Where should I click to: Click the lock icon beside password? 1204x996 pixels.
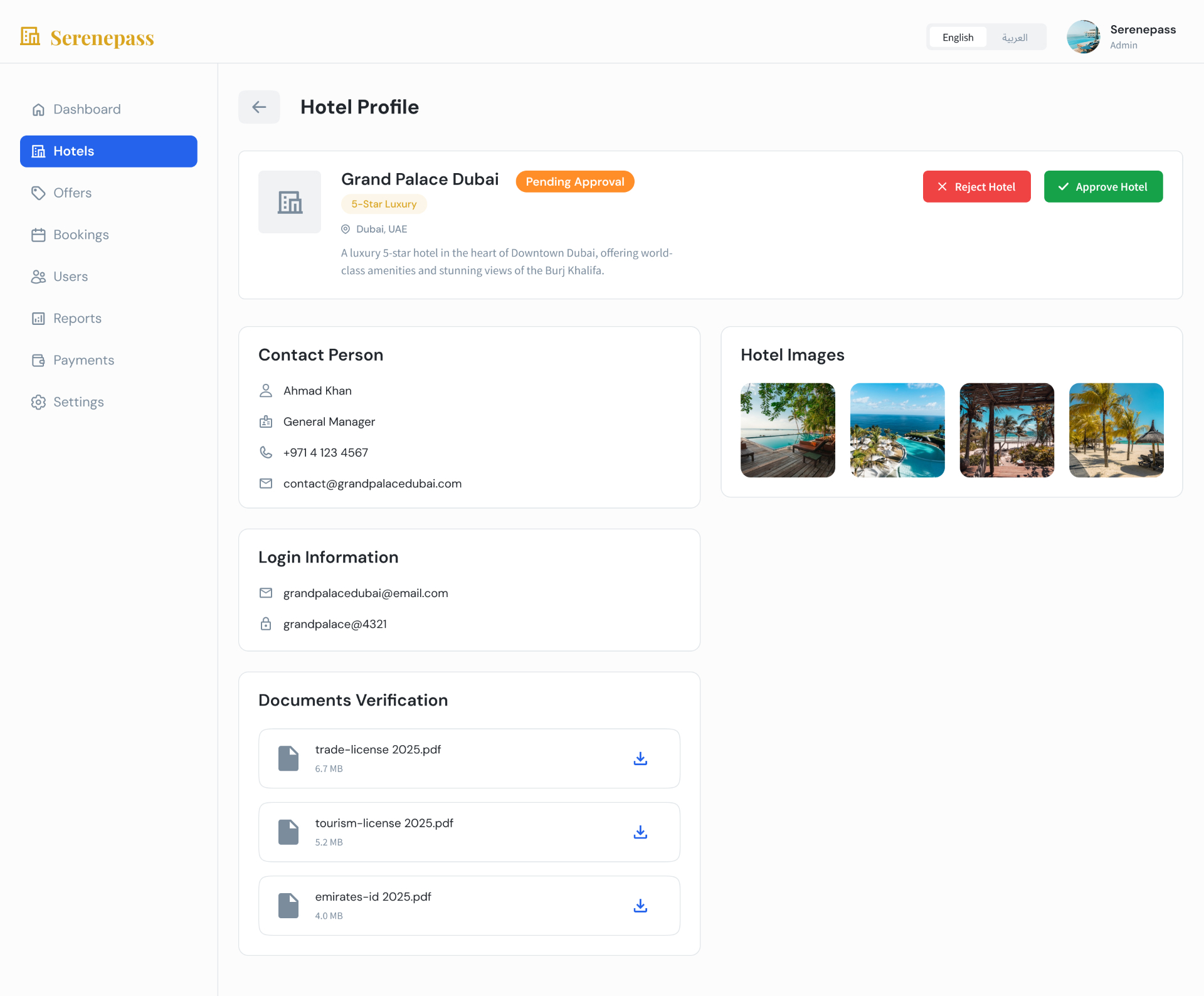tap(266, 623)
